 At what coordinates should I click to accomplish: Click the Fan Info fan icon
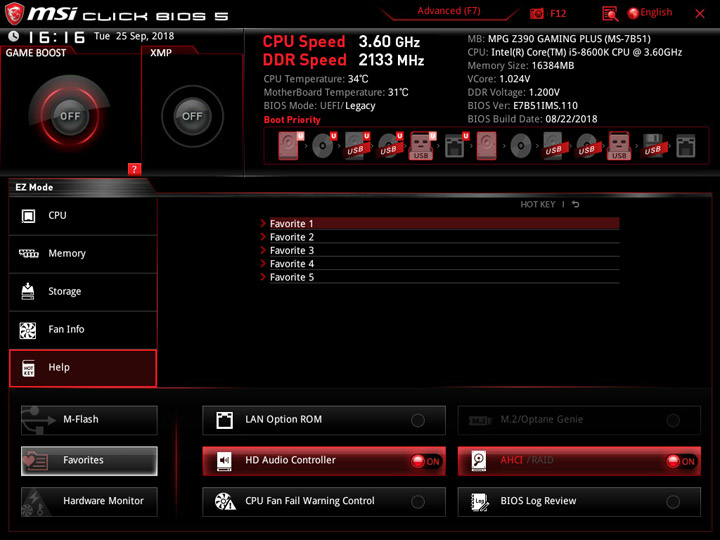point(28,330)
